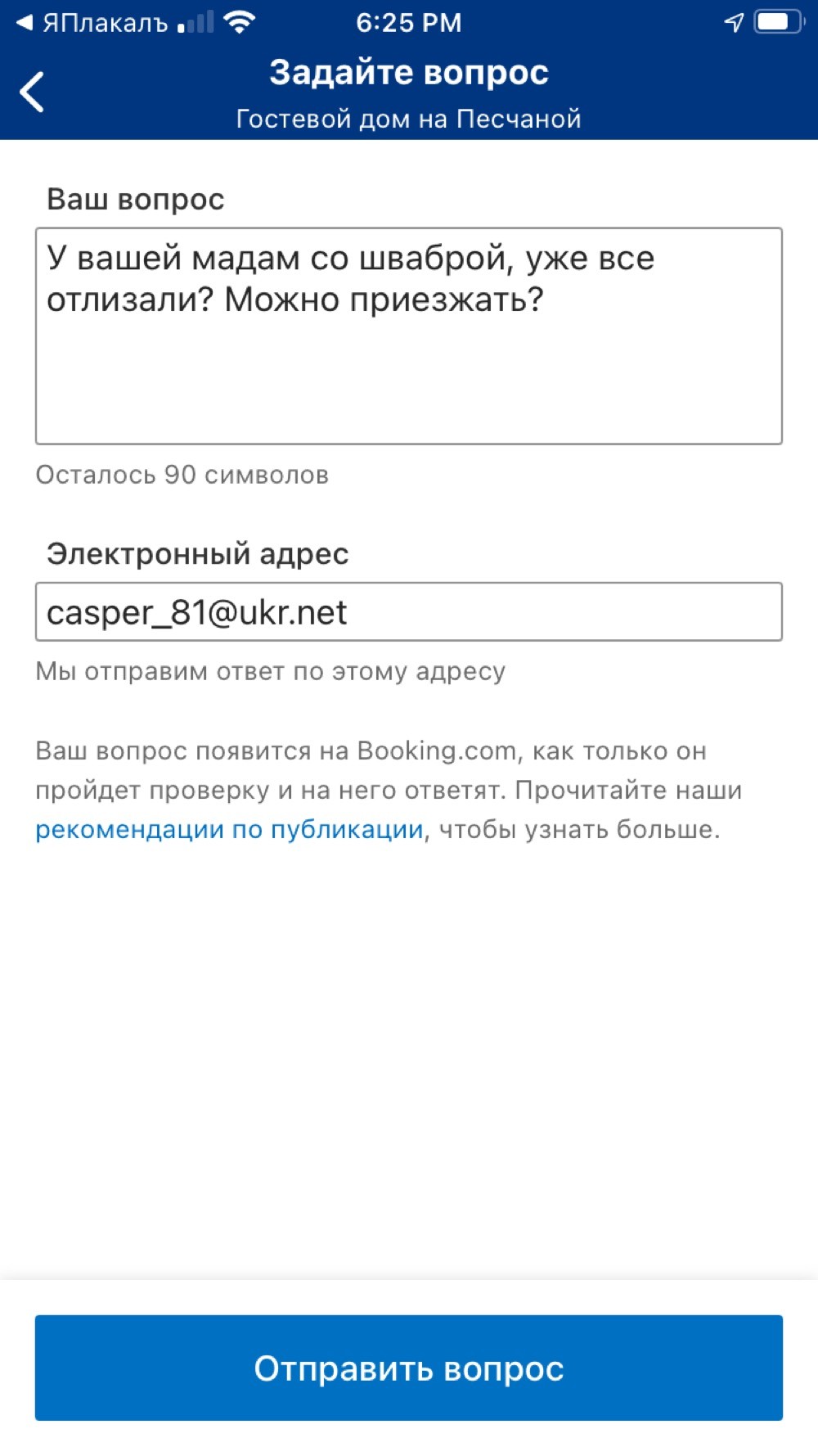Tap the battery indicator icon
Image resolution: width=818 pixels, height=1456 pixels.
tap(779, 22)
